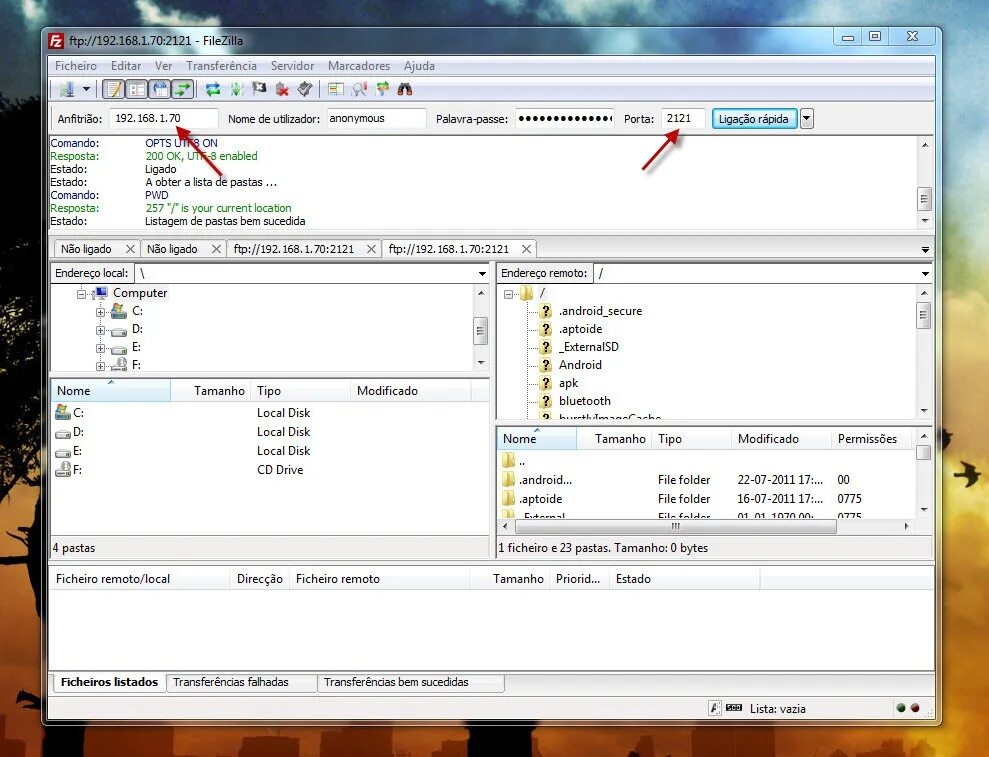Refresh the file and folder lists
This screenshot has width=989, height=757.
213,90
